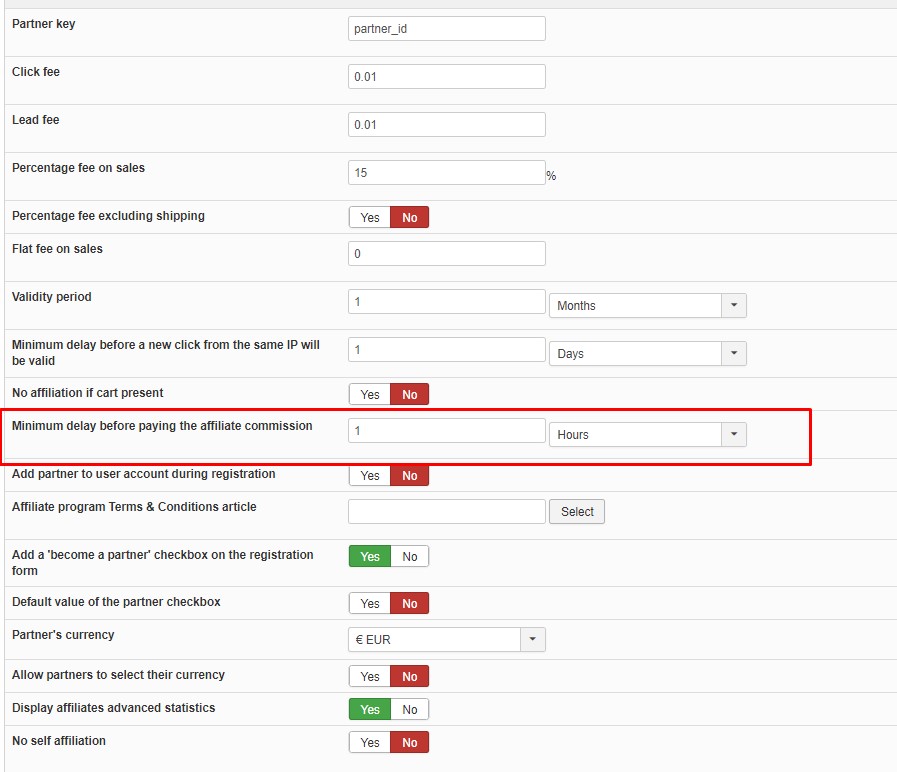
Task: Open the Days unit dropdown
Action: coord(648,354)
